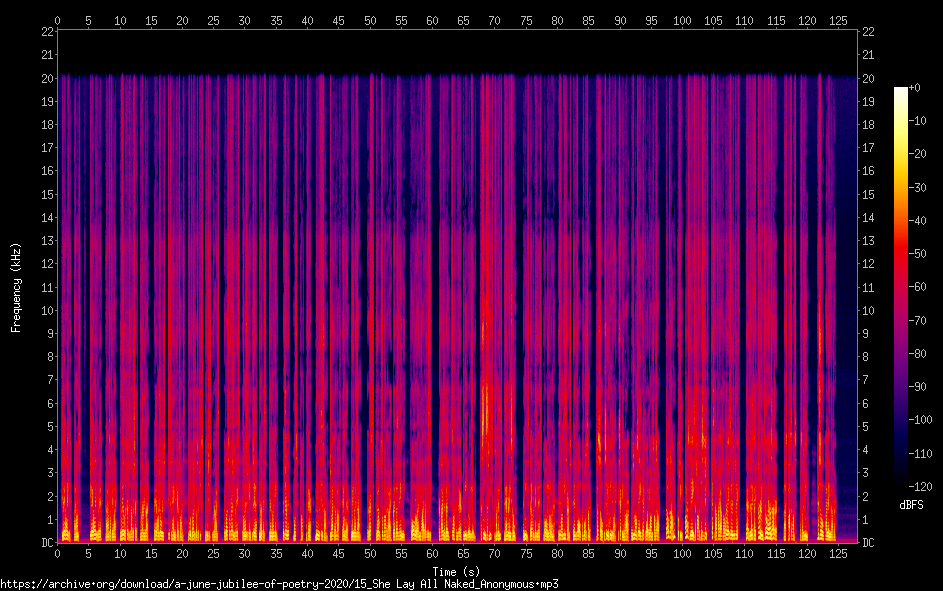Click "45" on the bottom time axis
943x591 pixels.
pyautogui.click(x=339, y=554)
